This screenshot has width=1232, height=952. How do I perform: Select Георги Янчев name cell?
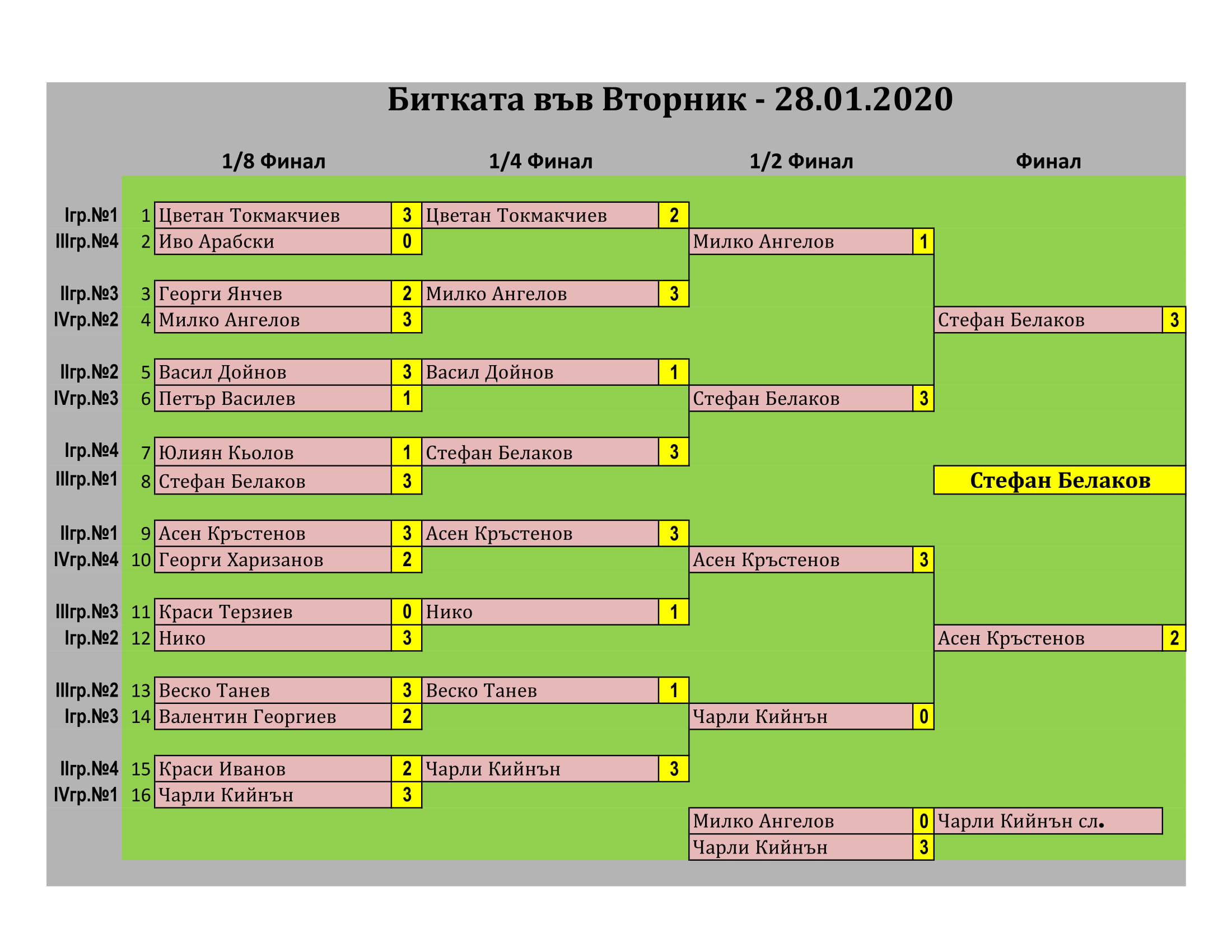tap(273, 294)
